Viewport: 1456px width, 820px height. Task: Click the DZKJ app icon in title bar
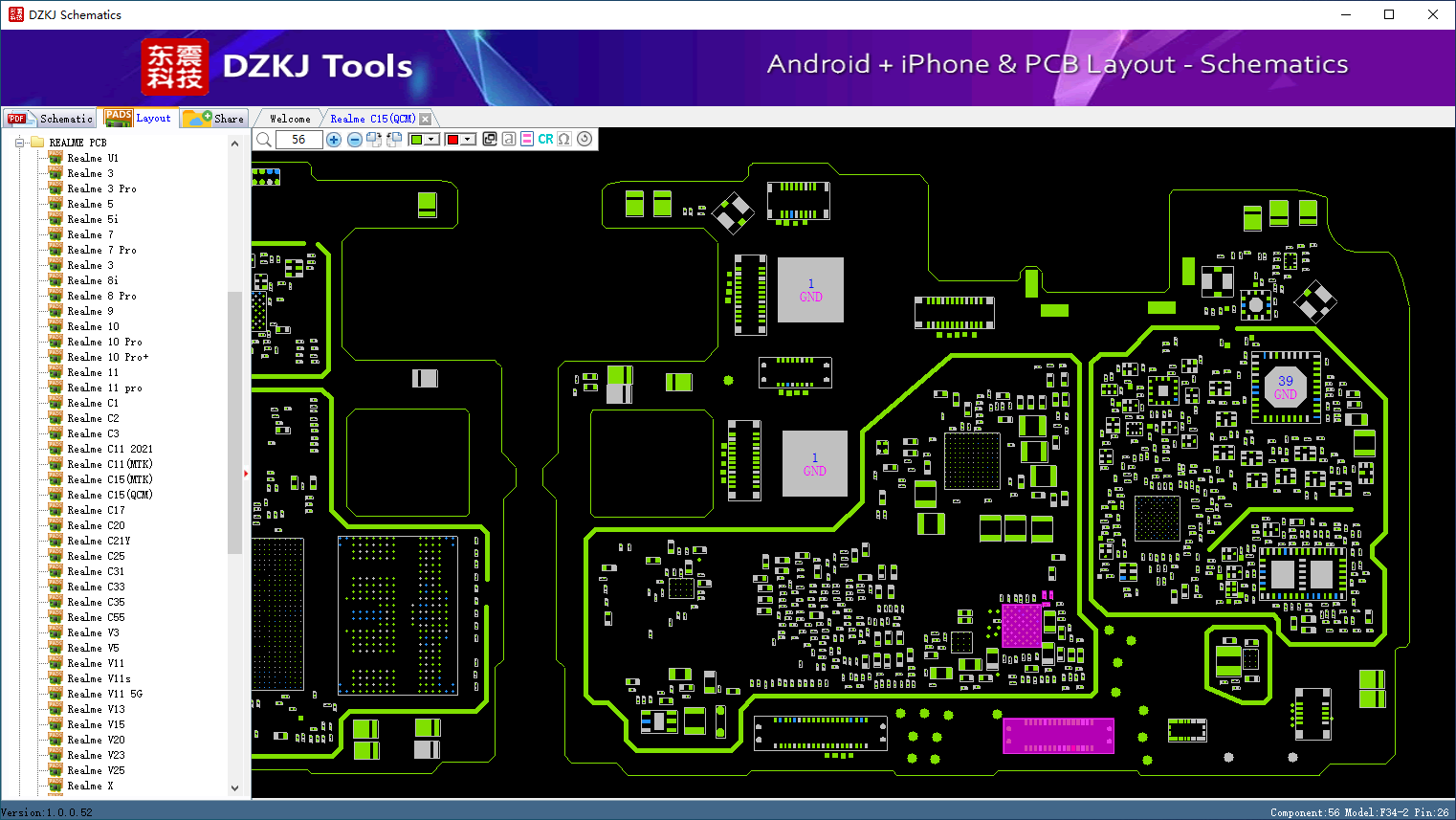click(x=15, y=14)
